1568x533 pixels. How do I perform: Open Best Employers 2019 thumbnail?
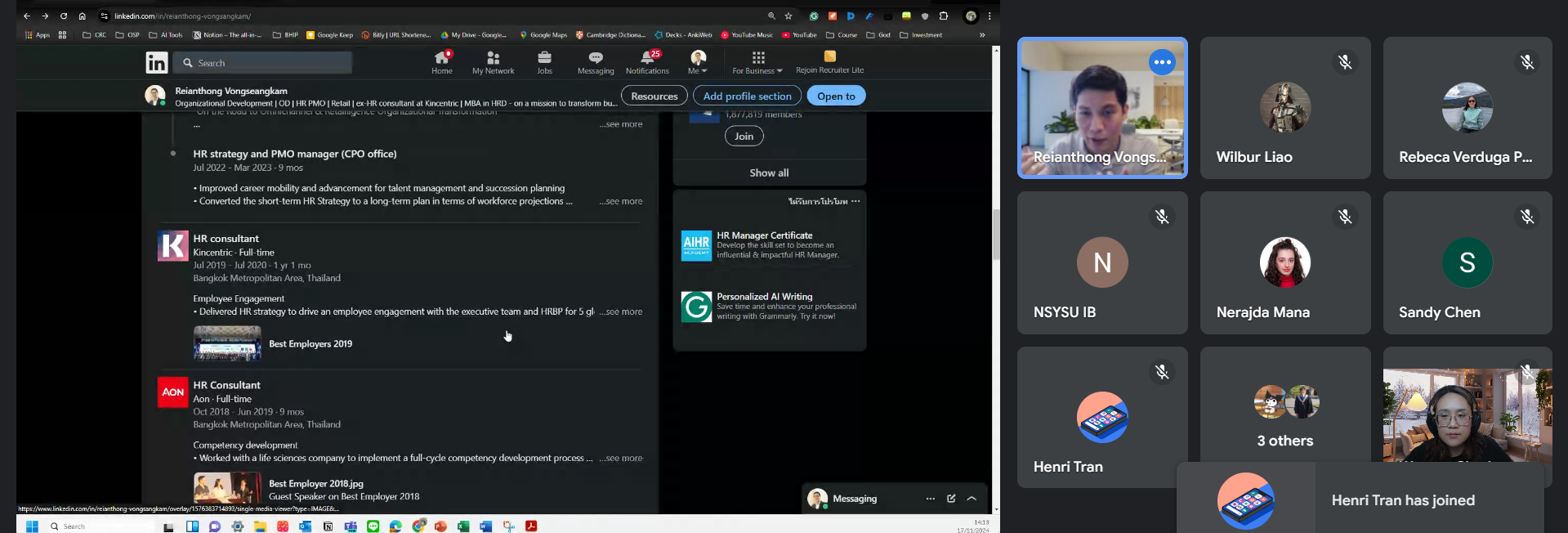[x=227, y=343]
